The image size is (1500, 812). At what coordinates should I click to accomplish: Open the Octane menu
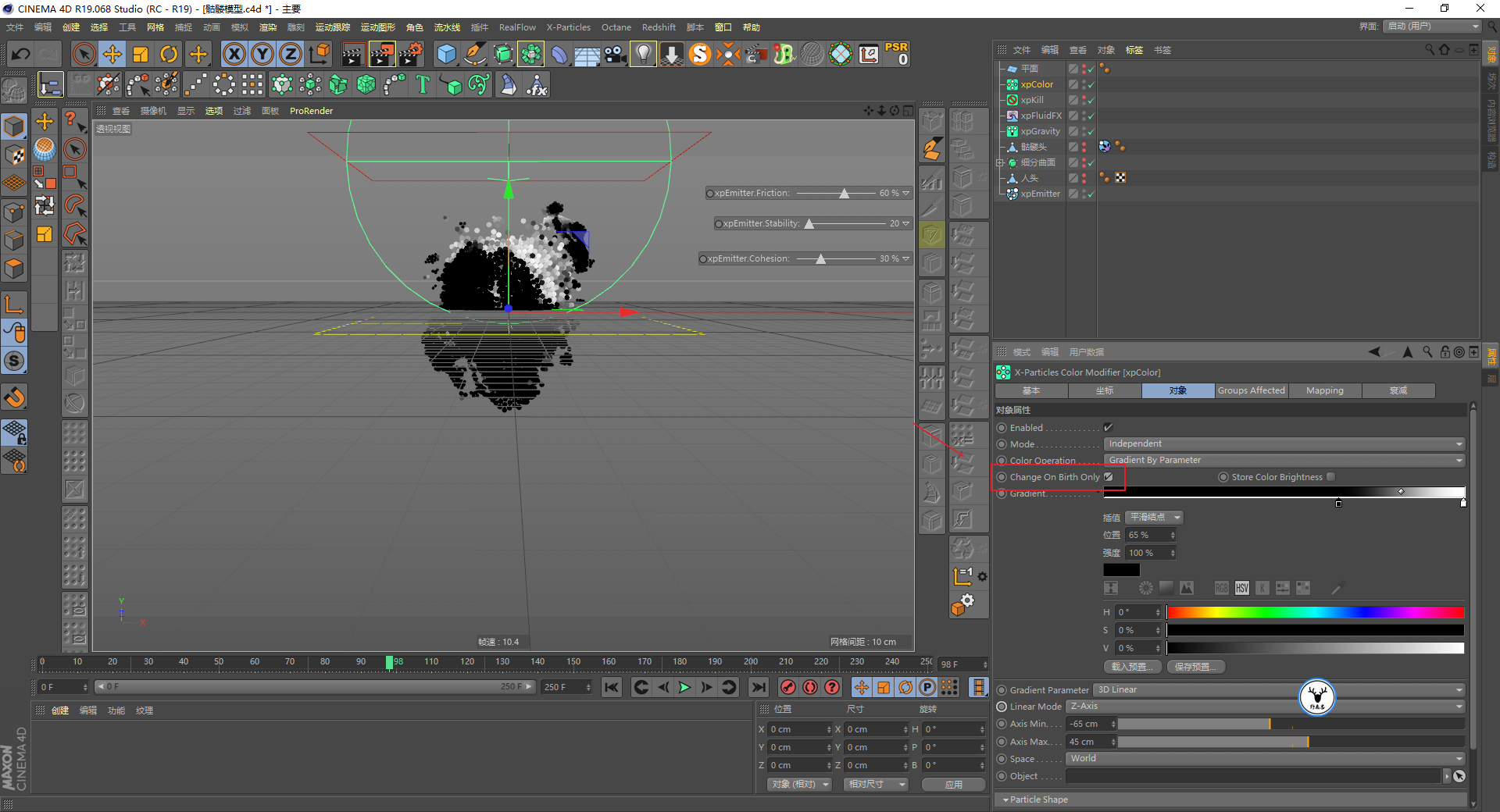point(616,27)
